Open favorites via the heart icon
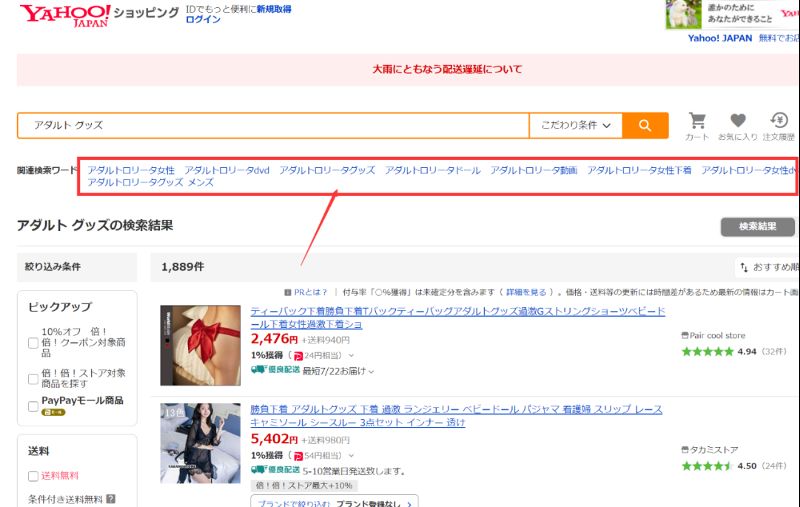Viewport: 800px width, 507px height. point(738,121)
